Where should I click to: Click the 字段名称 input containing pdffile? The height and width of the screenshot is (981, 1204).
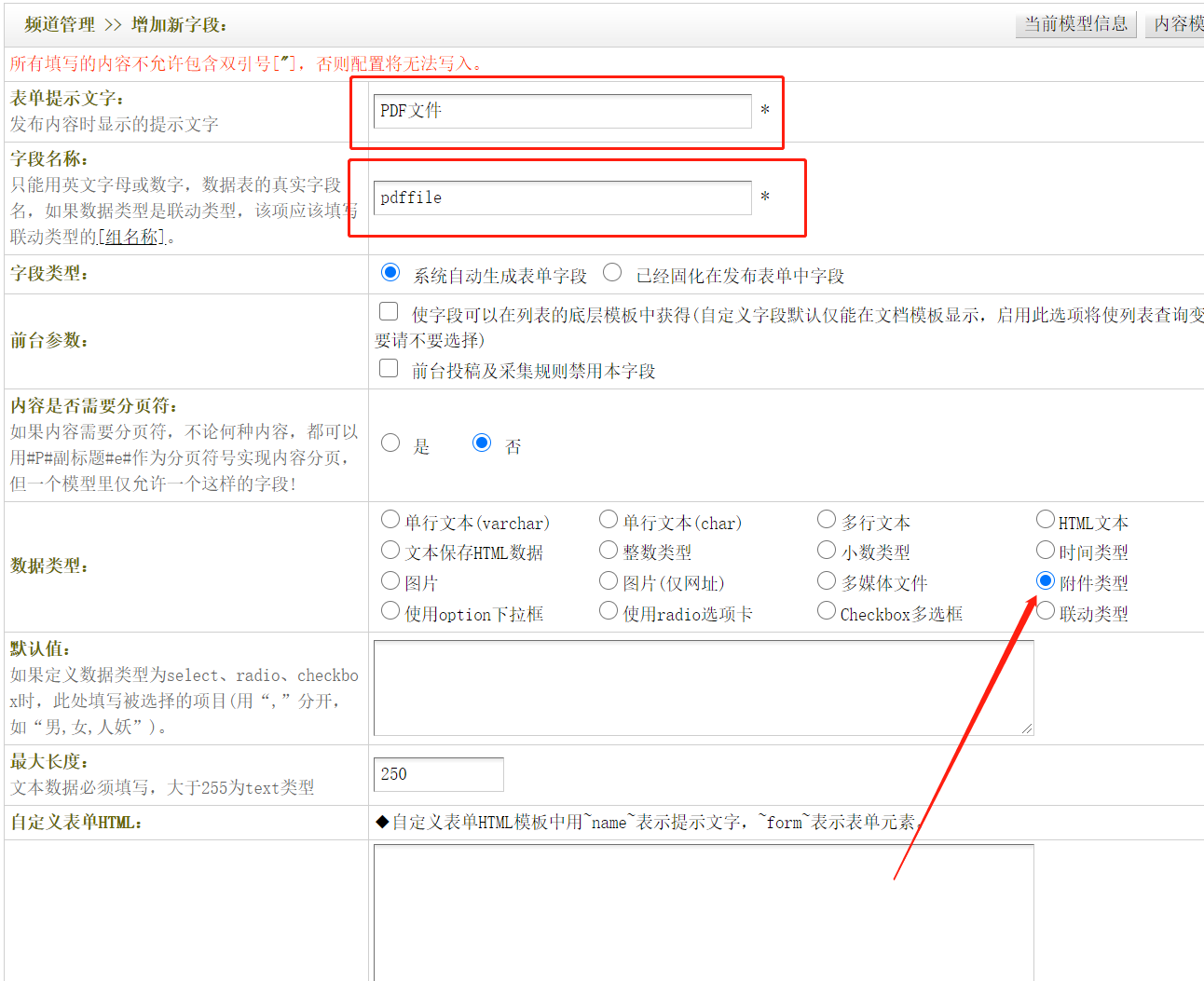point(562,198)
